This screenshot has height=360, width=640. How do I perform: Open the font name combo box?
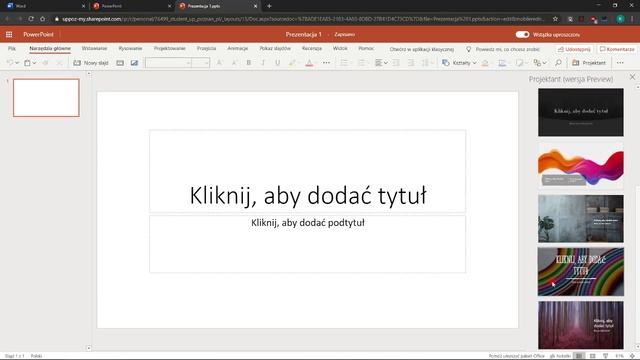click(x=169, y=63)
